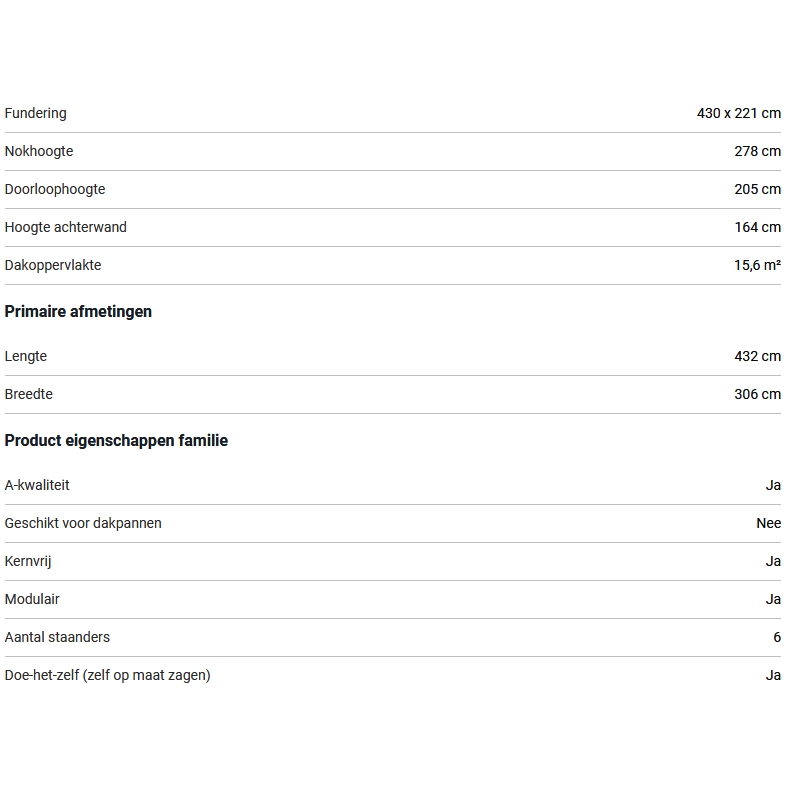This screenshot has height=794, width=794.
Task: Click the Doorloophoogte label
Action: (55, 190)
